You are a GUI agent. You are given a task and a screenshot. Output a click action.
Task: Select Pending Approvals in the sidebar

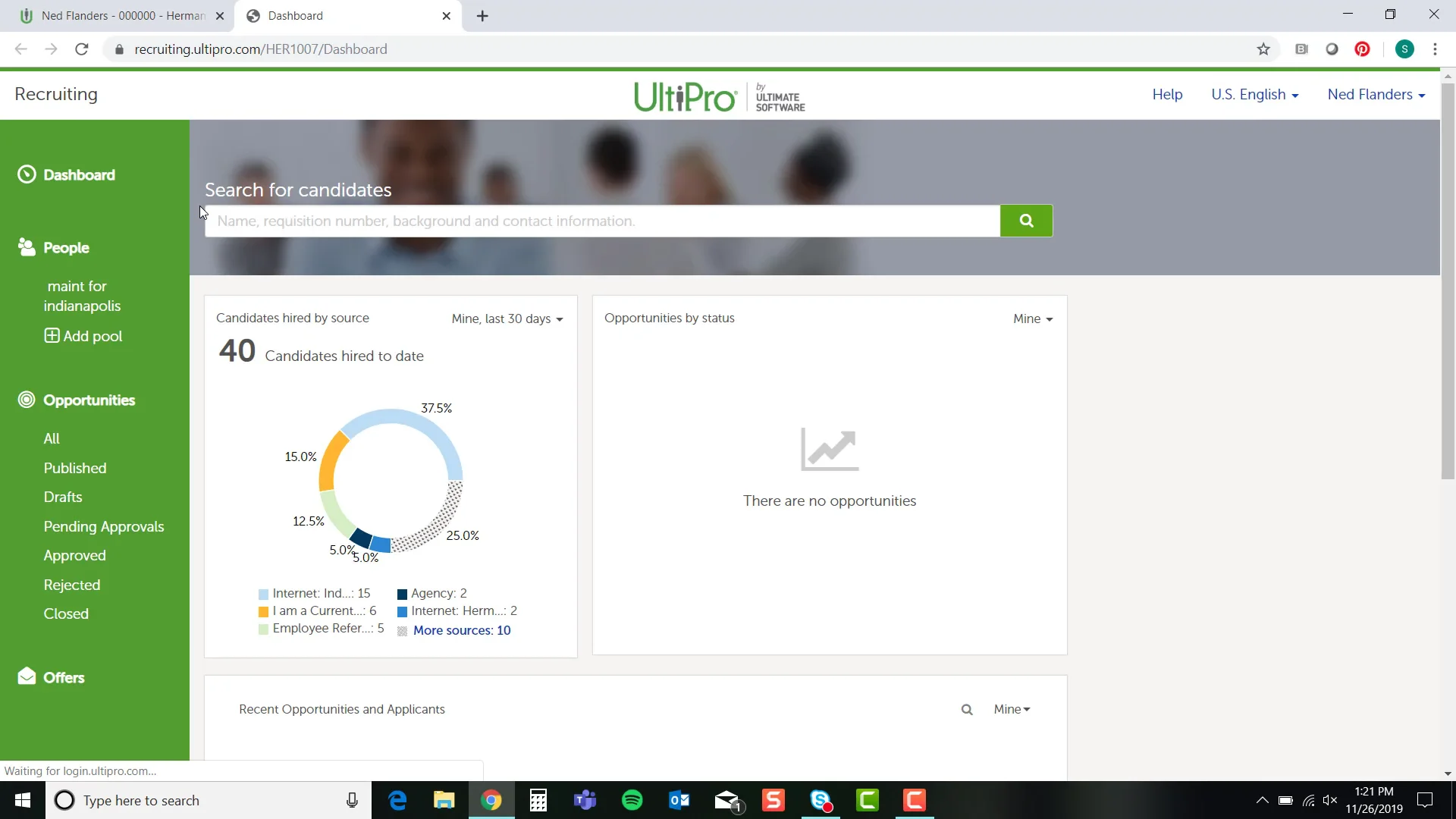104,526
